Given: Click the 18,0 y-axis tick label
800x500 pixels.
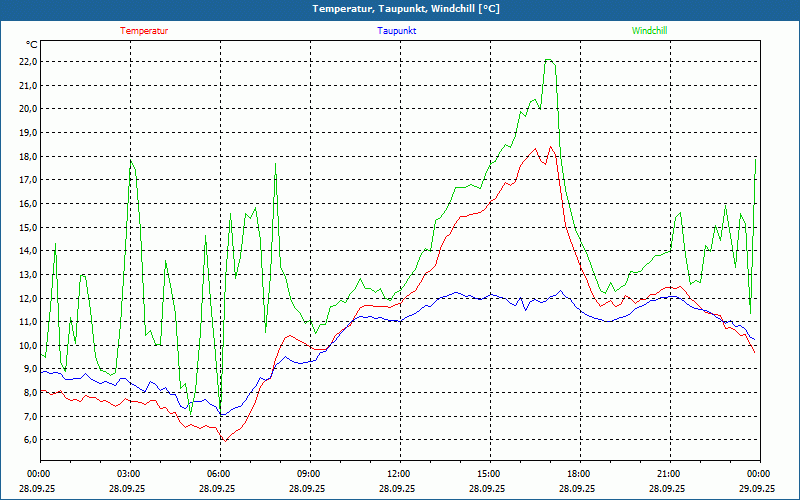Looking at the screenshot, I should (x=27, y=157).
